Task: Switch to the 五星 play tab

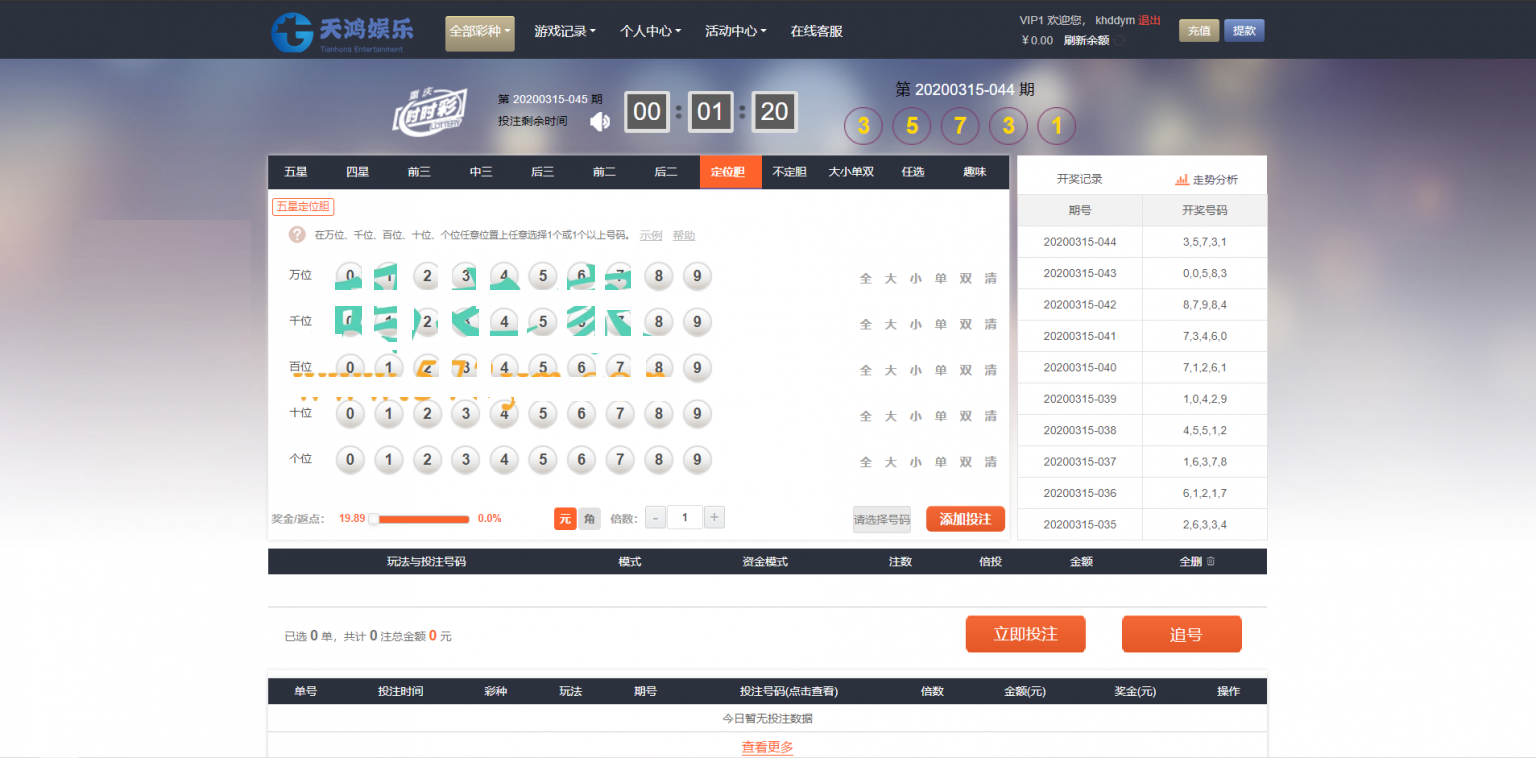Action: (x=296, y=172)
